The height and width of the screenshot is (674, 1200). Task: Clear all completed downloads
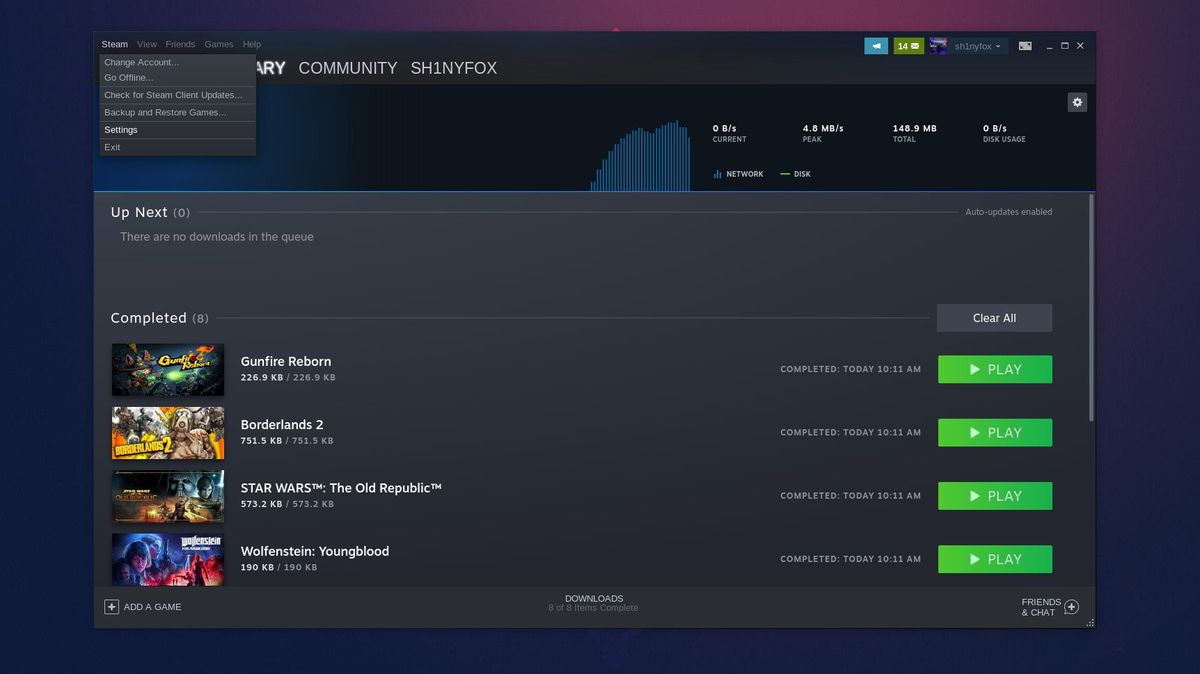pyautogui.click(x=994, y=318)
